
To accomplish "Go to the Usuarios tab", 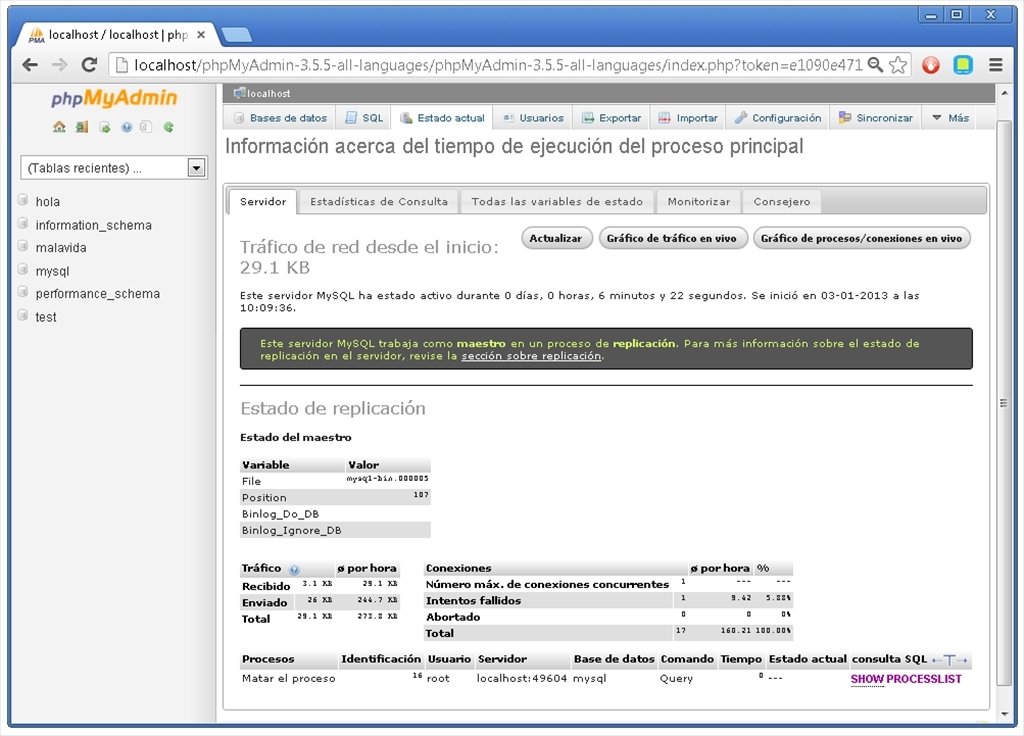I will click(x=533, y=118).
